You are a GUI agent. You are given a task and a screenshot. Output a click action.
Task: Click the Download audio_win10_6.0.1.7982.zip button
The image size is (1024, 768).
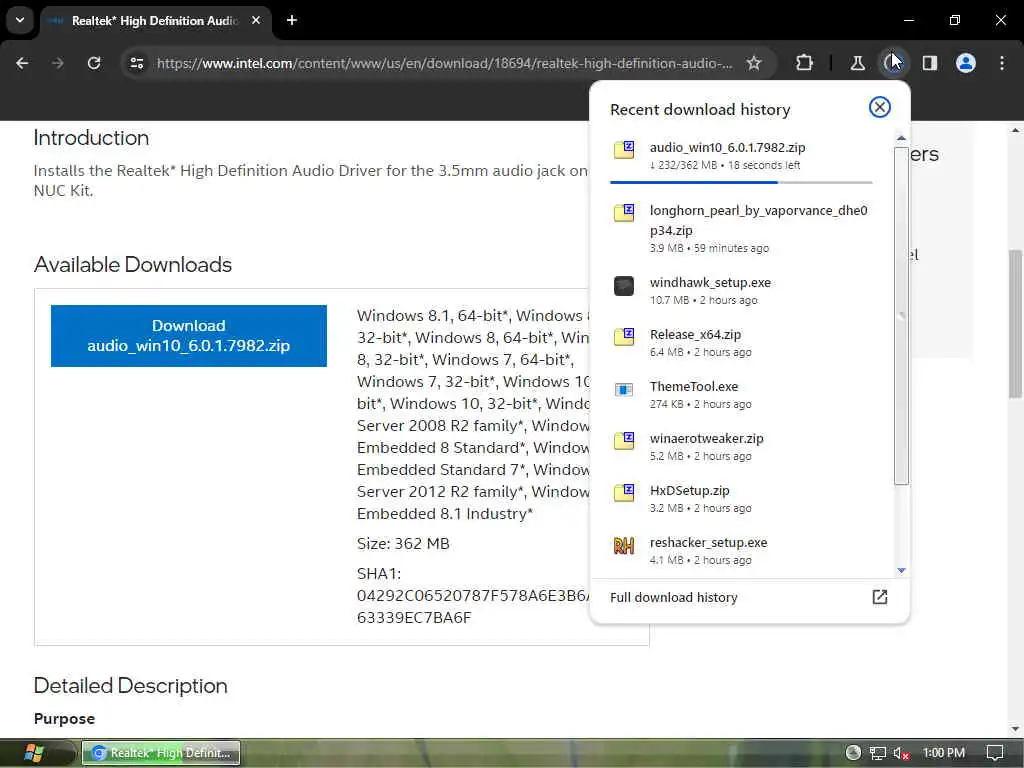coord(189,336)
